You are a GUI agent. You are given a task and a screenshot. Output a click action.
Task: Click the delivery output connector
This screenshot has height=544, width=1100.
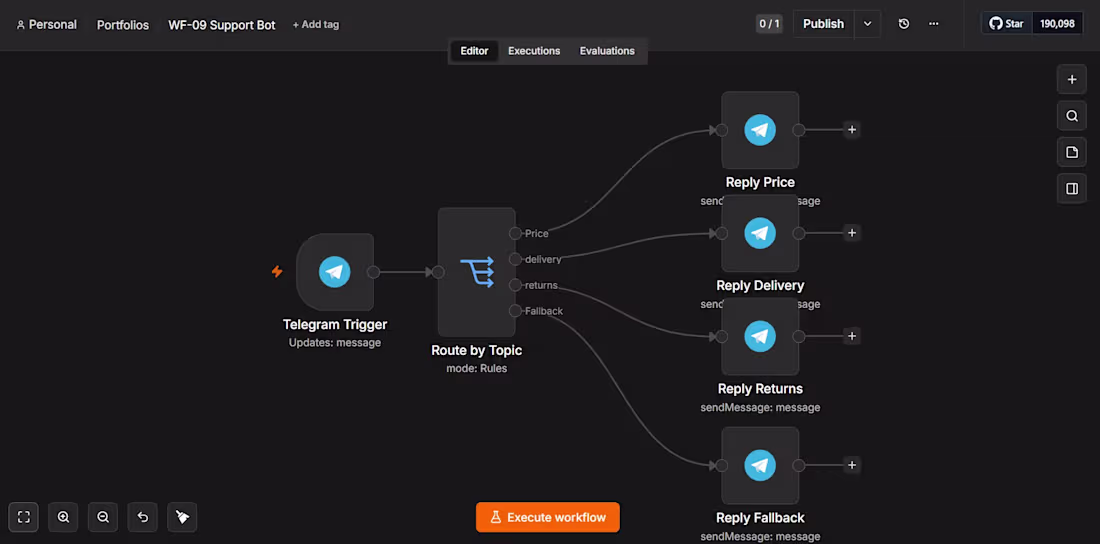coord(516,259)
